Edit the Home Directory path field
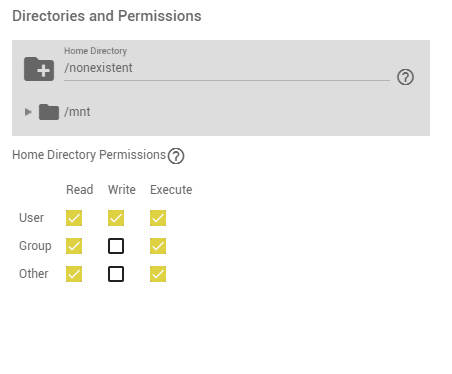Image resolution: width=452 pixels, height=374 pixels. (x=227, y=68)
